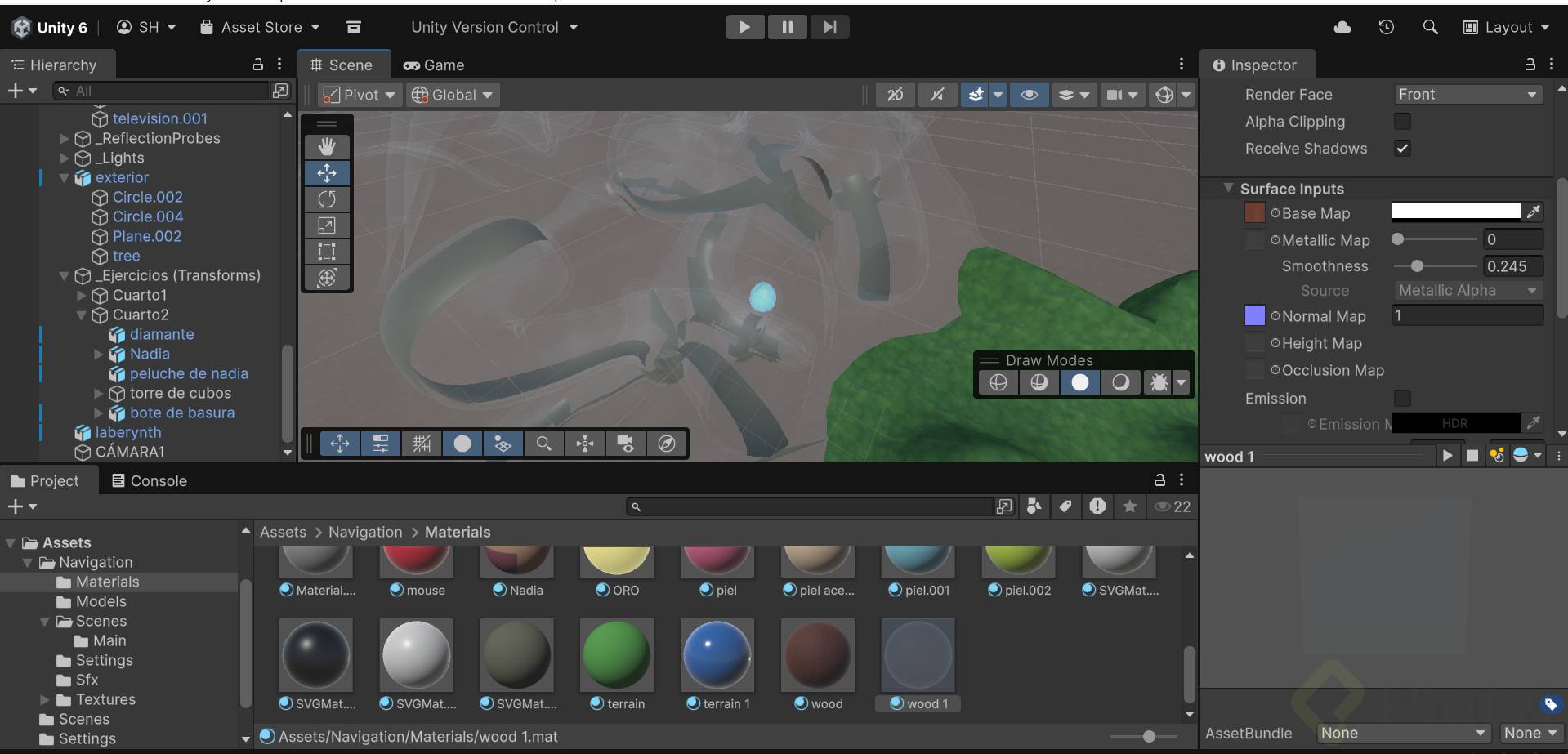1568x754 pixels.
Task: Expand the Cuarto1 hierarchy item
Action: point(81,295)
